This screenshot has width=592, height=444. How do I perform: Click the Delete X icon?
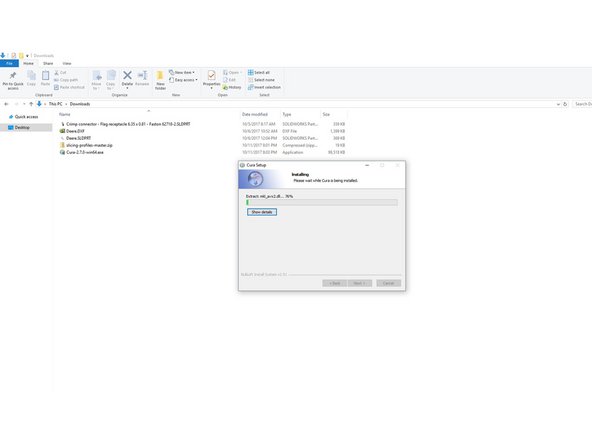[x=127, y=75]
